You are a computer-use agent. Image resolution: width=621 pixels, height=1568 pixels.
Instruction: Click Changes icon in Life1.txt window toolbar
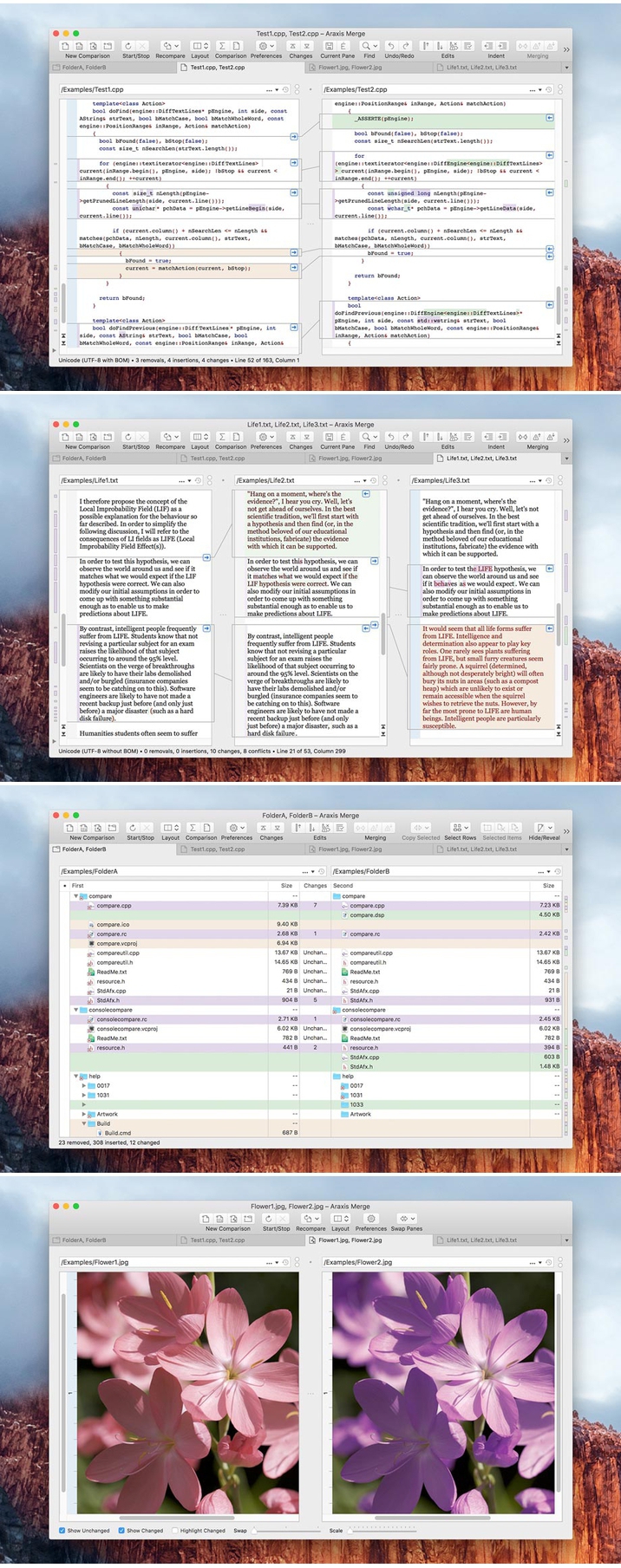pyautogui.click(x=300, y=437)
